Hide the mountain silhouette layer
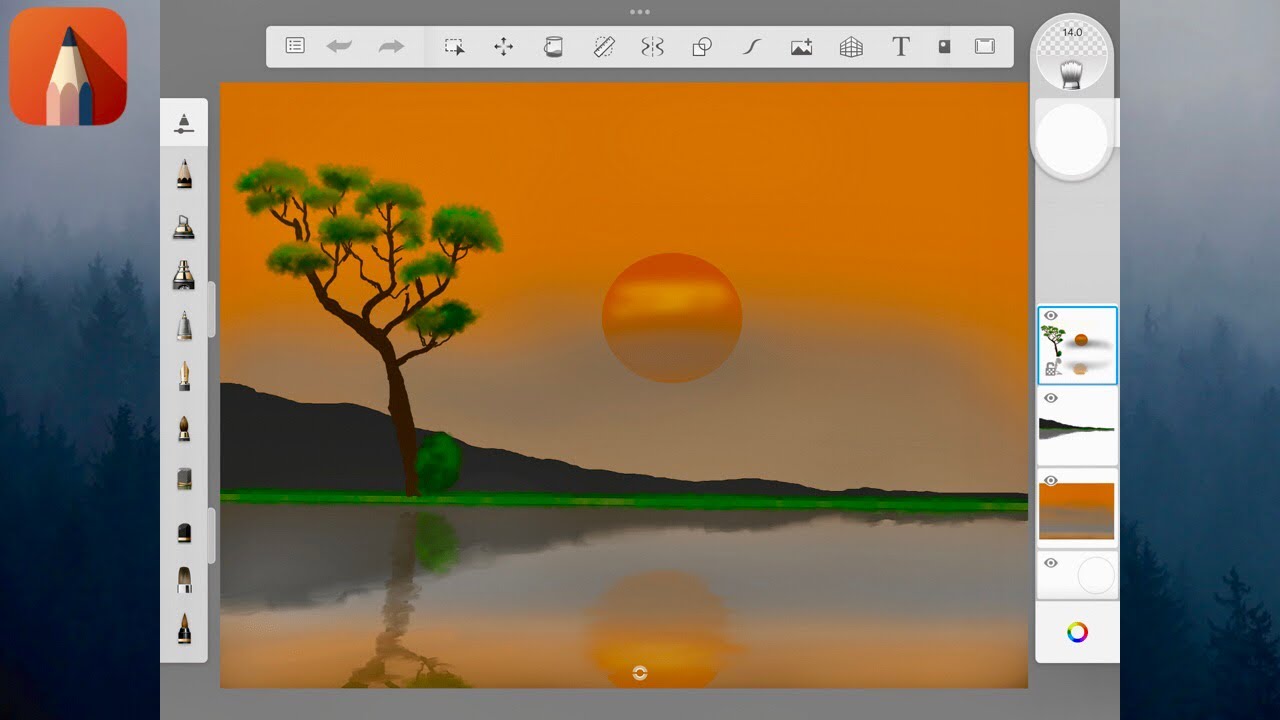The height and width of the screenshot is (720, 1280). point(1051,398)
